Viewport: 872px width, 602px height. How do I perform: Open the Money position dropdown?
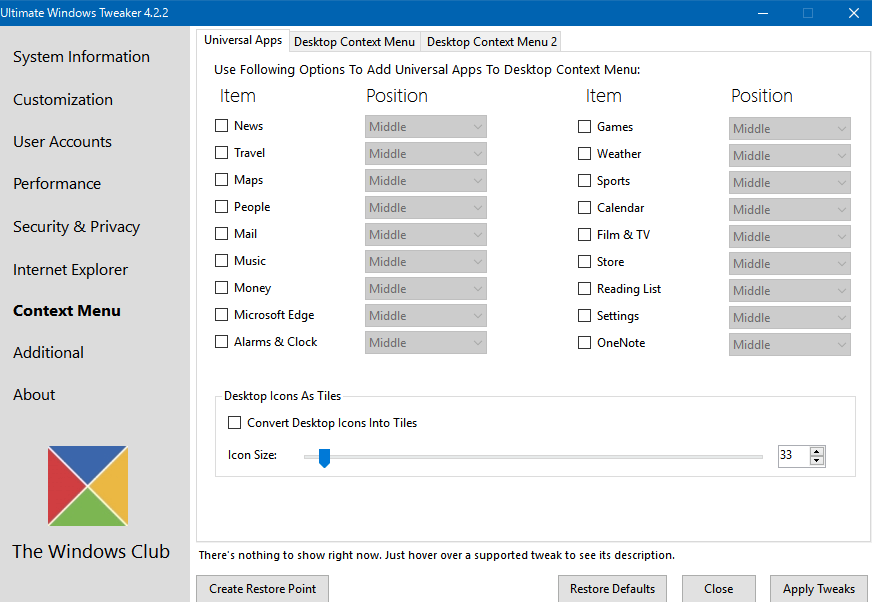[x=426, y=289]
